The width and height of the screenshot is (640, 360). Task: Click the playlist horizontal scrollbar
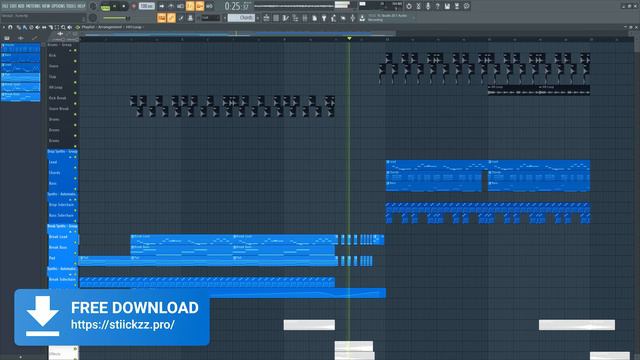239,33
